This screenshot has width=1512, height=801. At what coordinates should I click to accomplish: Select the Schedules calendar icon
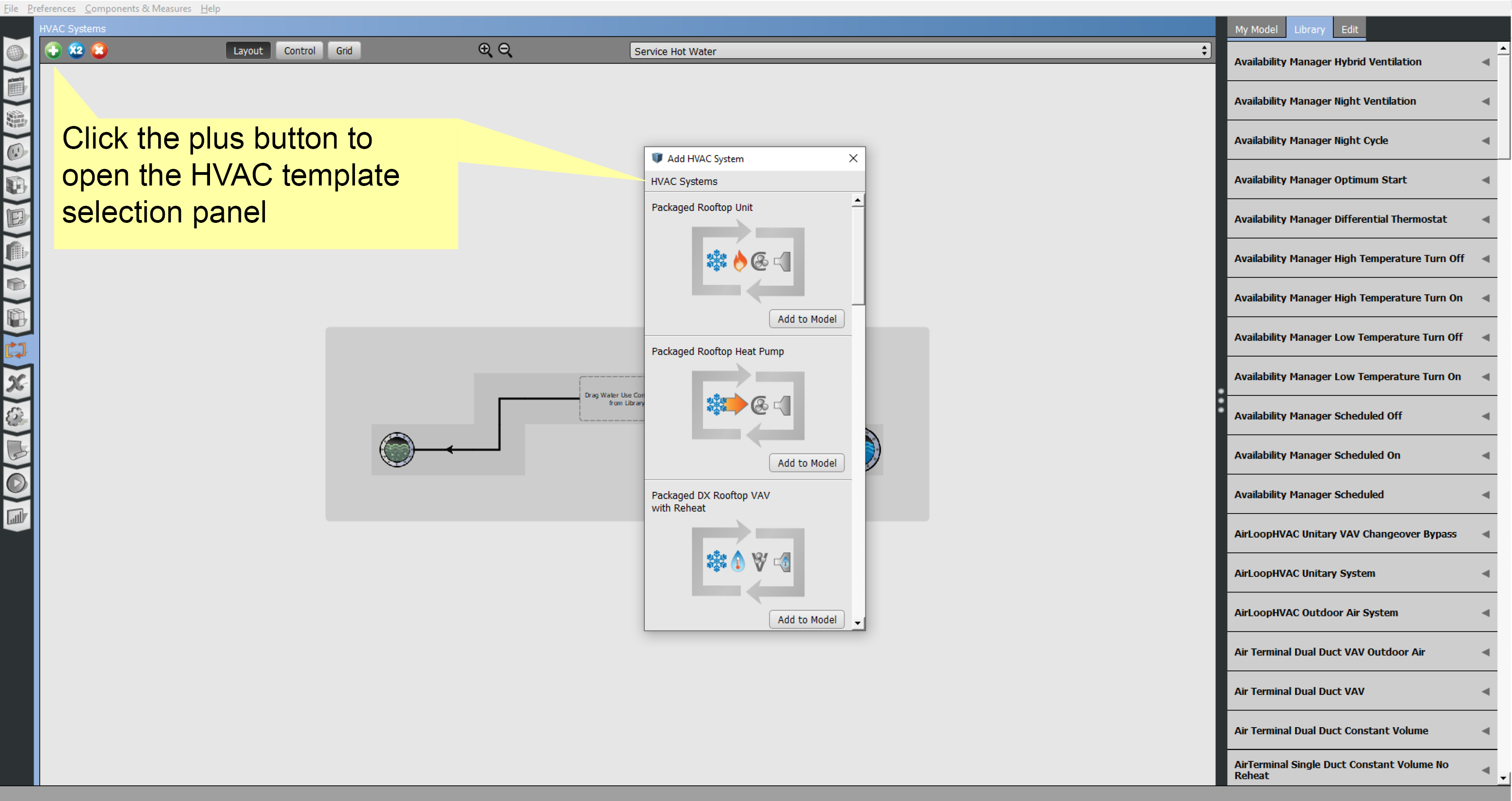(x=17, y=86)
